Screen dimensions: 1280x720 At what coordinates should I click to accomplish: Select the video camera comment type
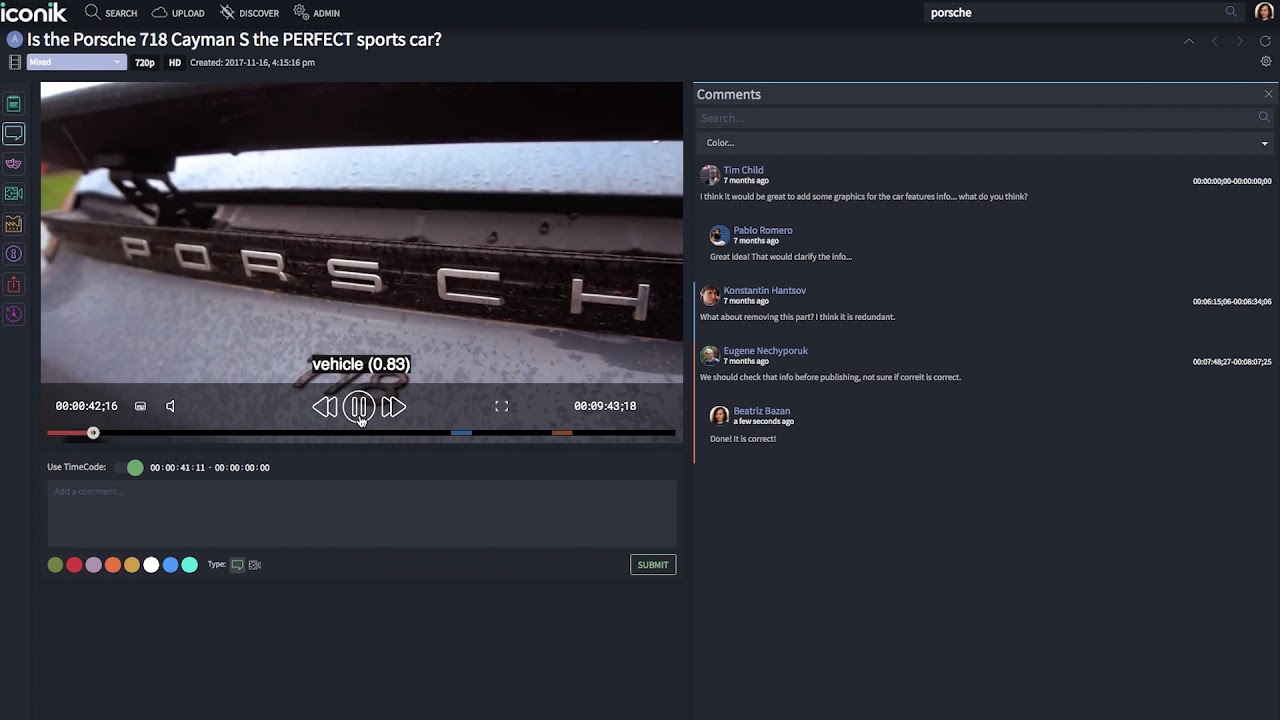255,565
